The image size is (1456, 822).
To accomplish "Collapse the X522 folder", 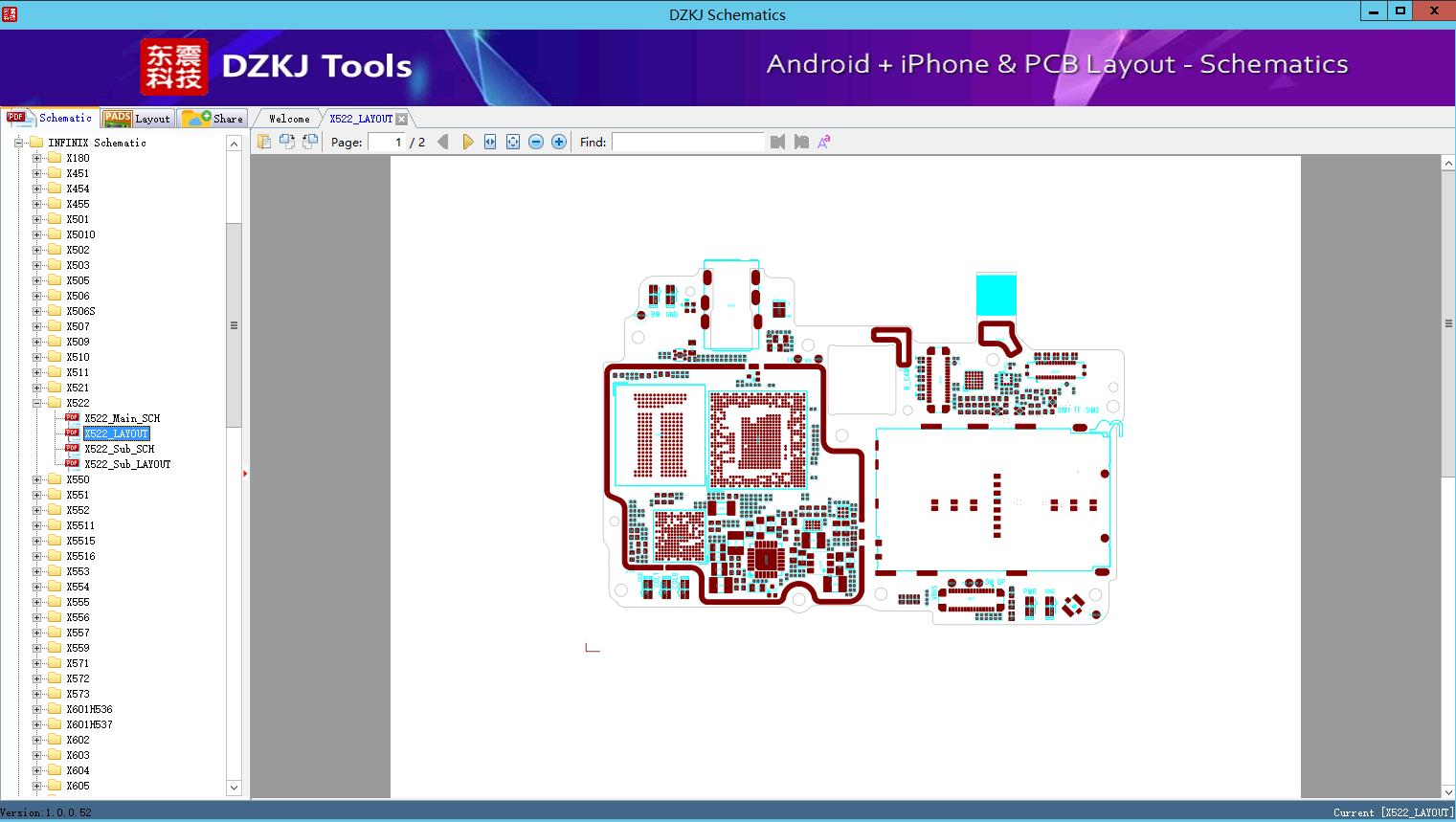I will 37,403.
